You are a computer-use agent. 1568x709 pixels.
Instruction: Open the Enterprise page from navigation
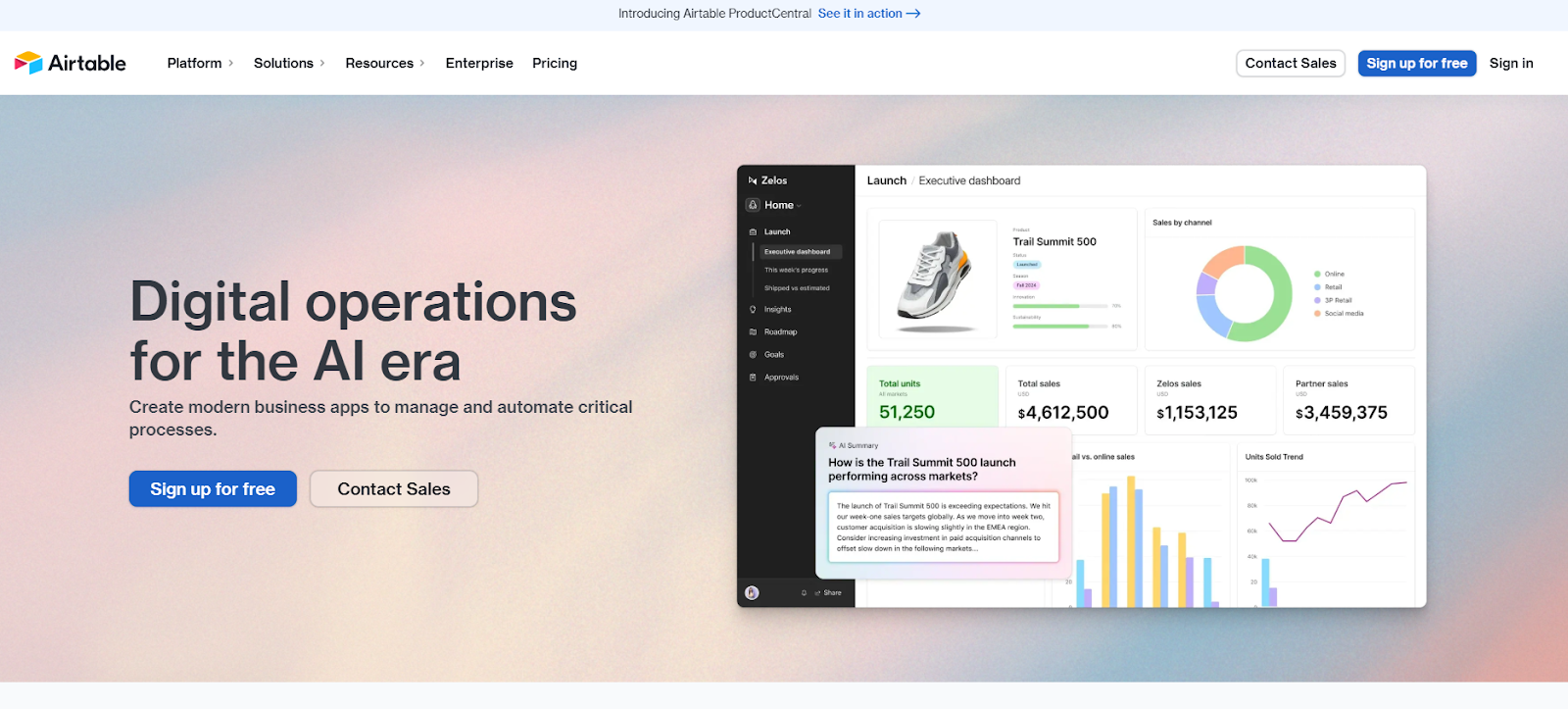pyautogui.click(x=479, y=63)
